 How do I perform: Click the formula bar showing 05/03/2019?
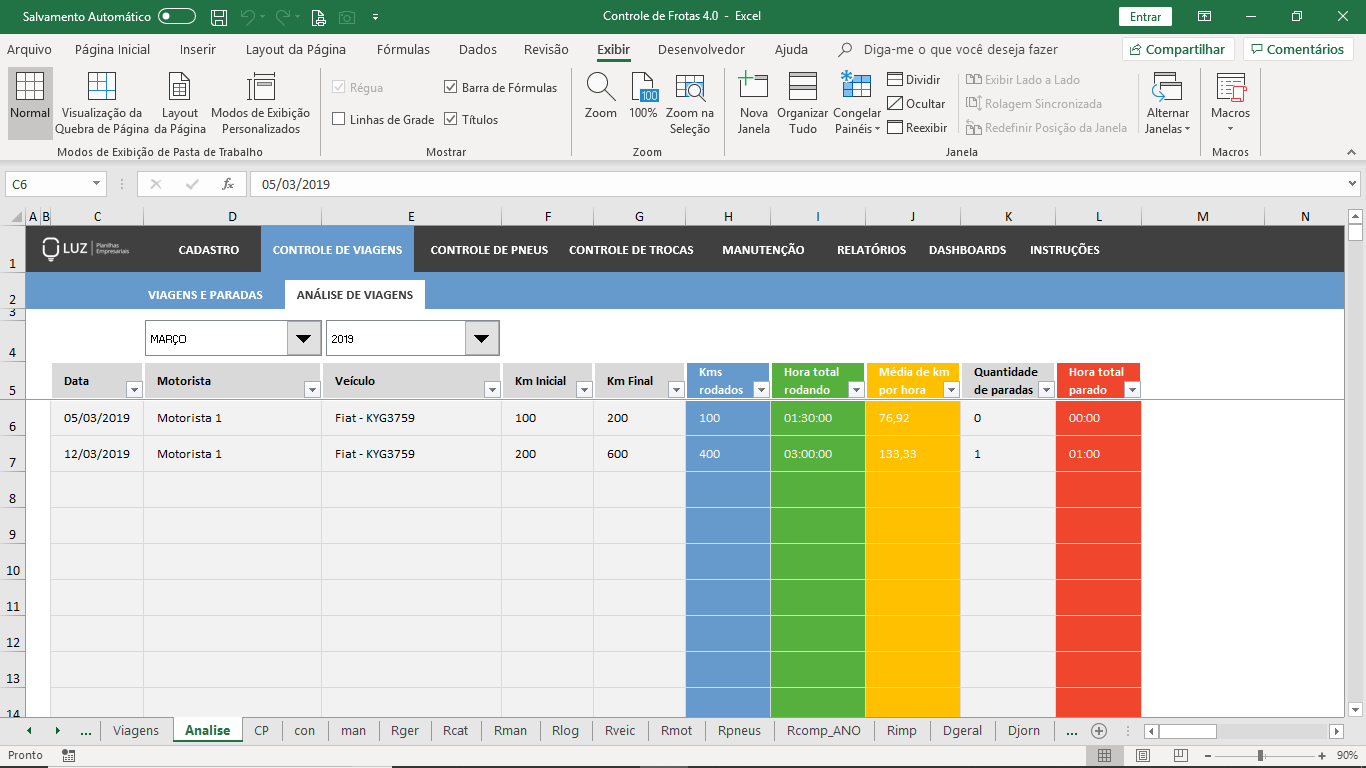(804, 184)
